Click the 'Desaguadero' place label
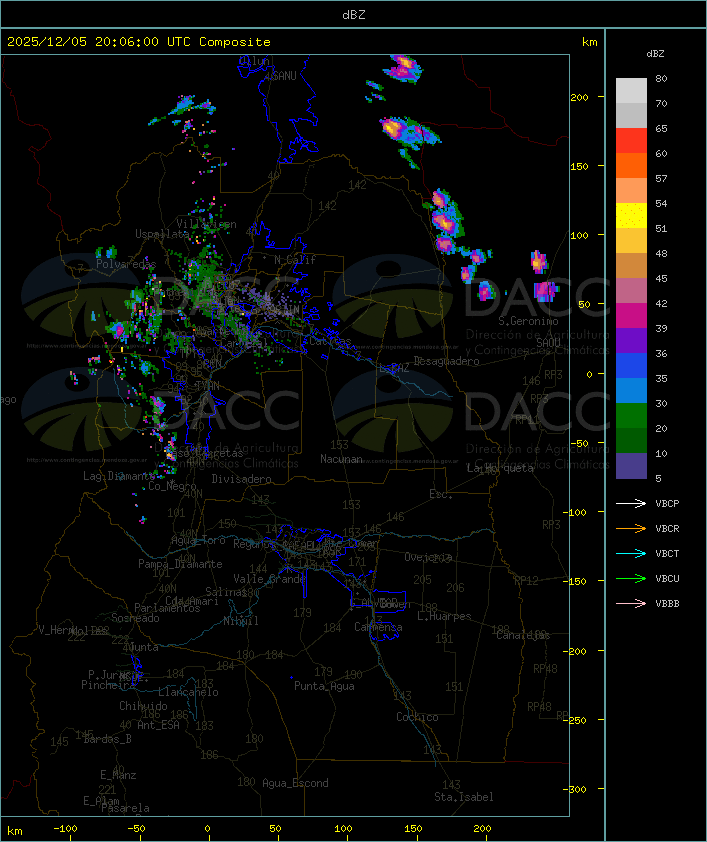Viewport: 707px width, 842px height. pos(446,361)
